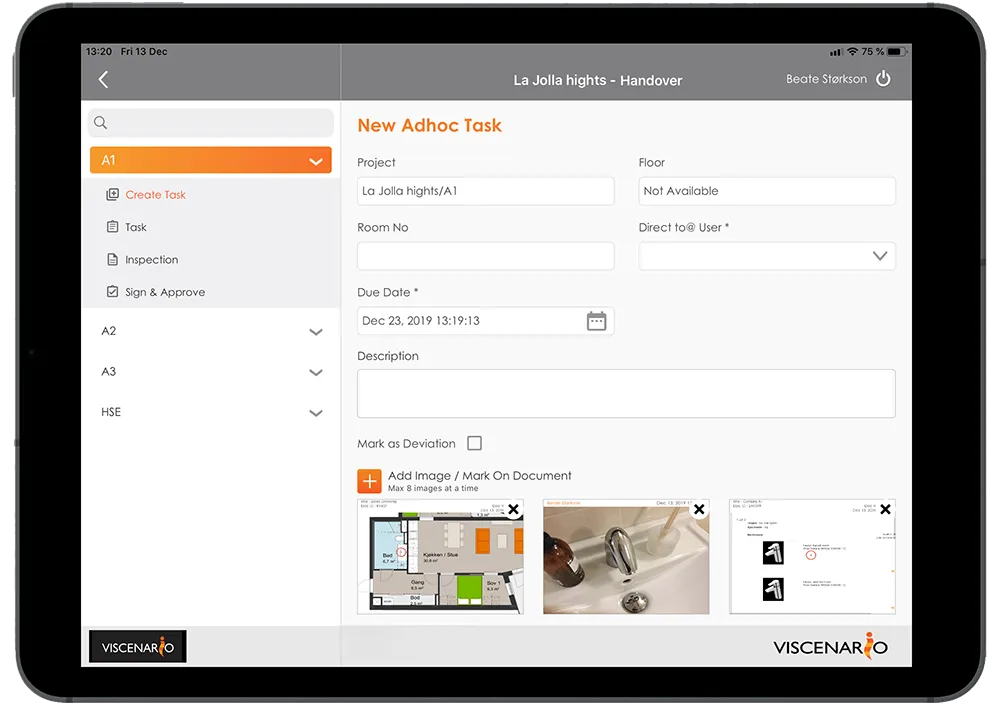This screenshot has width=1000, height=705.
Task: Click the Floor field Not Available
Action: 767,191
